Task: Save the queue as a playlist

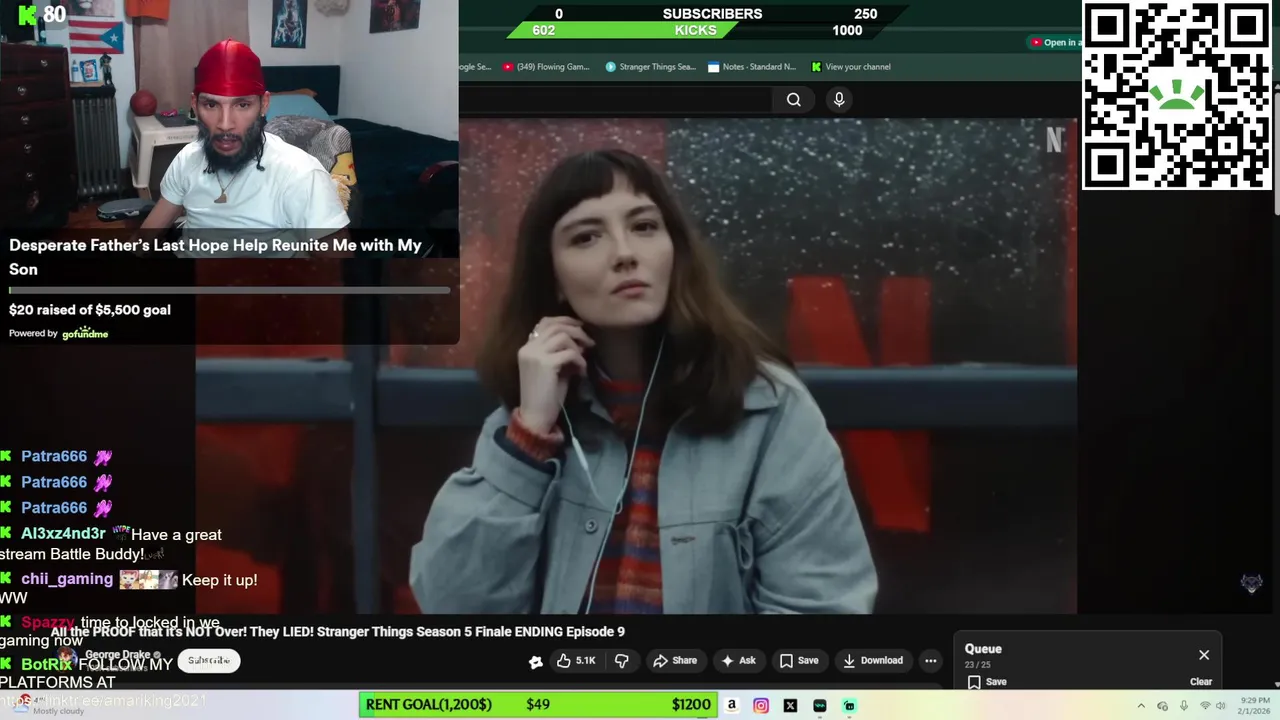Action: click(986, 682)
